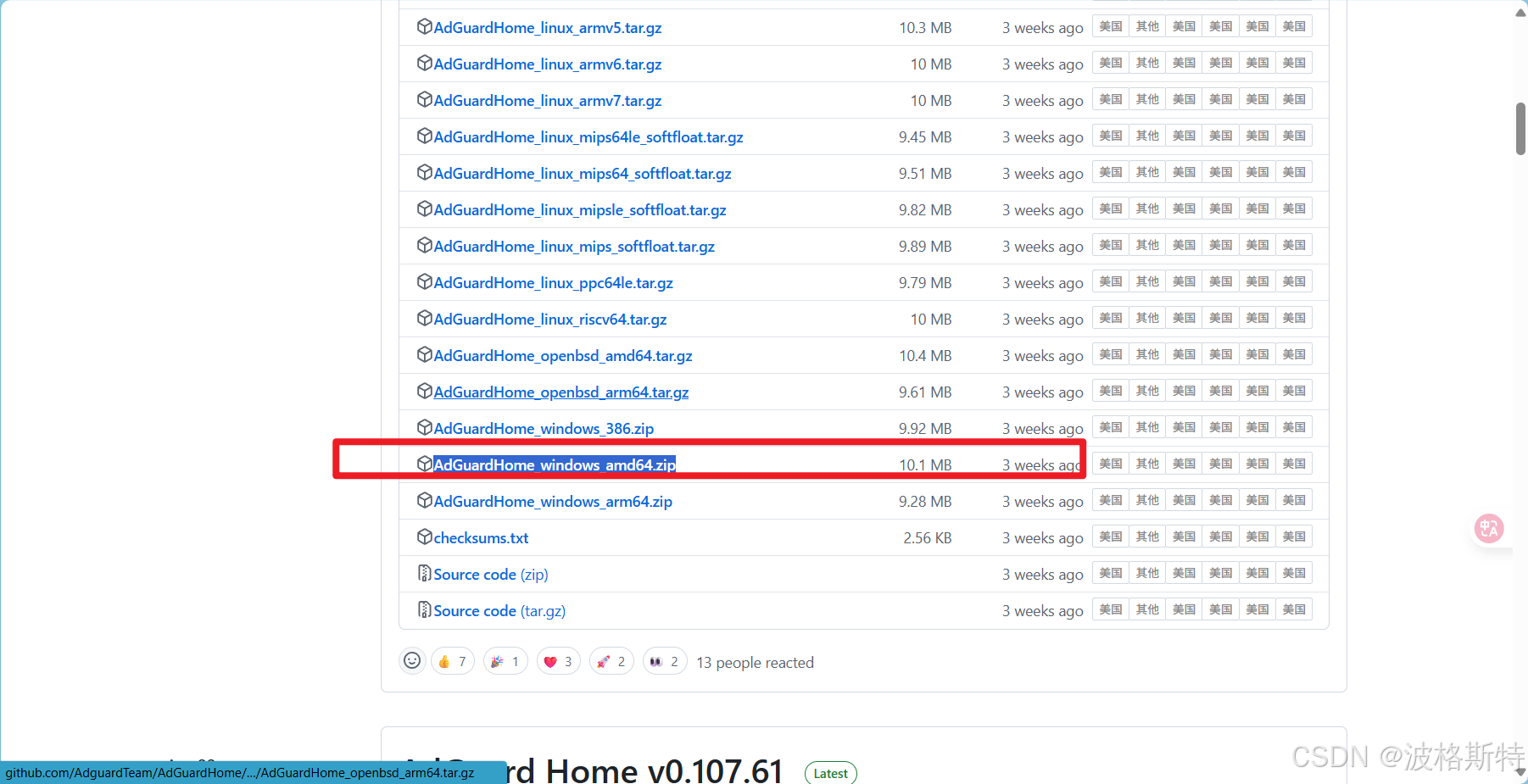Click 其他 button in the windows_386.zip row
This screenshot has width=1528, height=784.
[1147, 427]
